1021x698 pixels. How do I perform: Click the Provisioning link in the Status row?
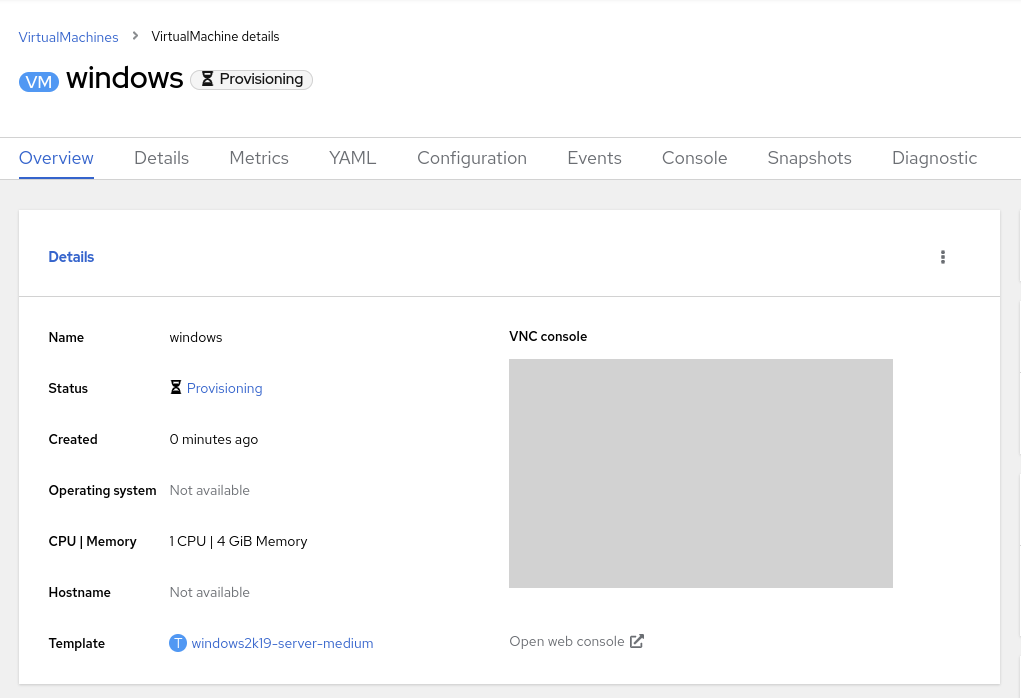(224, 388)
